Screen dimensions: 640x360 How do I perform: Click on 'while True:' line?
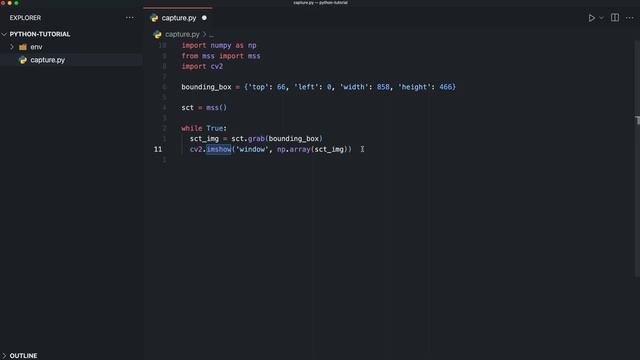(204, 128)
